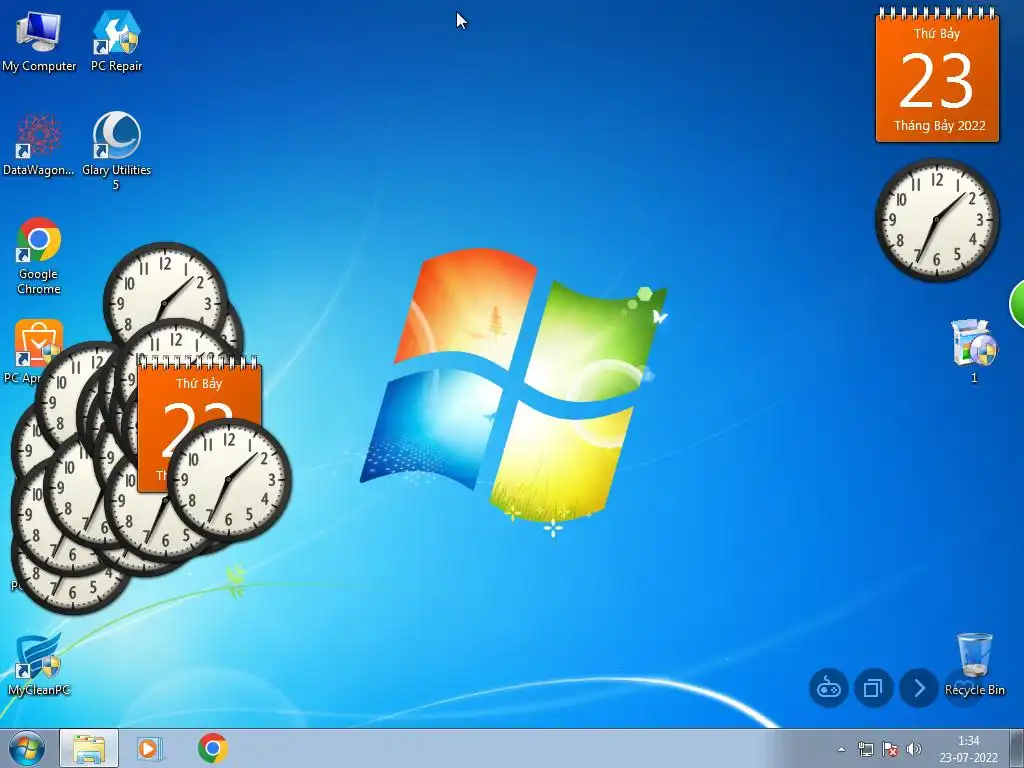Click the "Tháng Bảy 2022" calendar text
This screenshot has width=1024, height=768.
click(x=939, y=125)
